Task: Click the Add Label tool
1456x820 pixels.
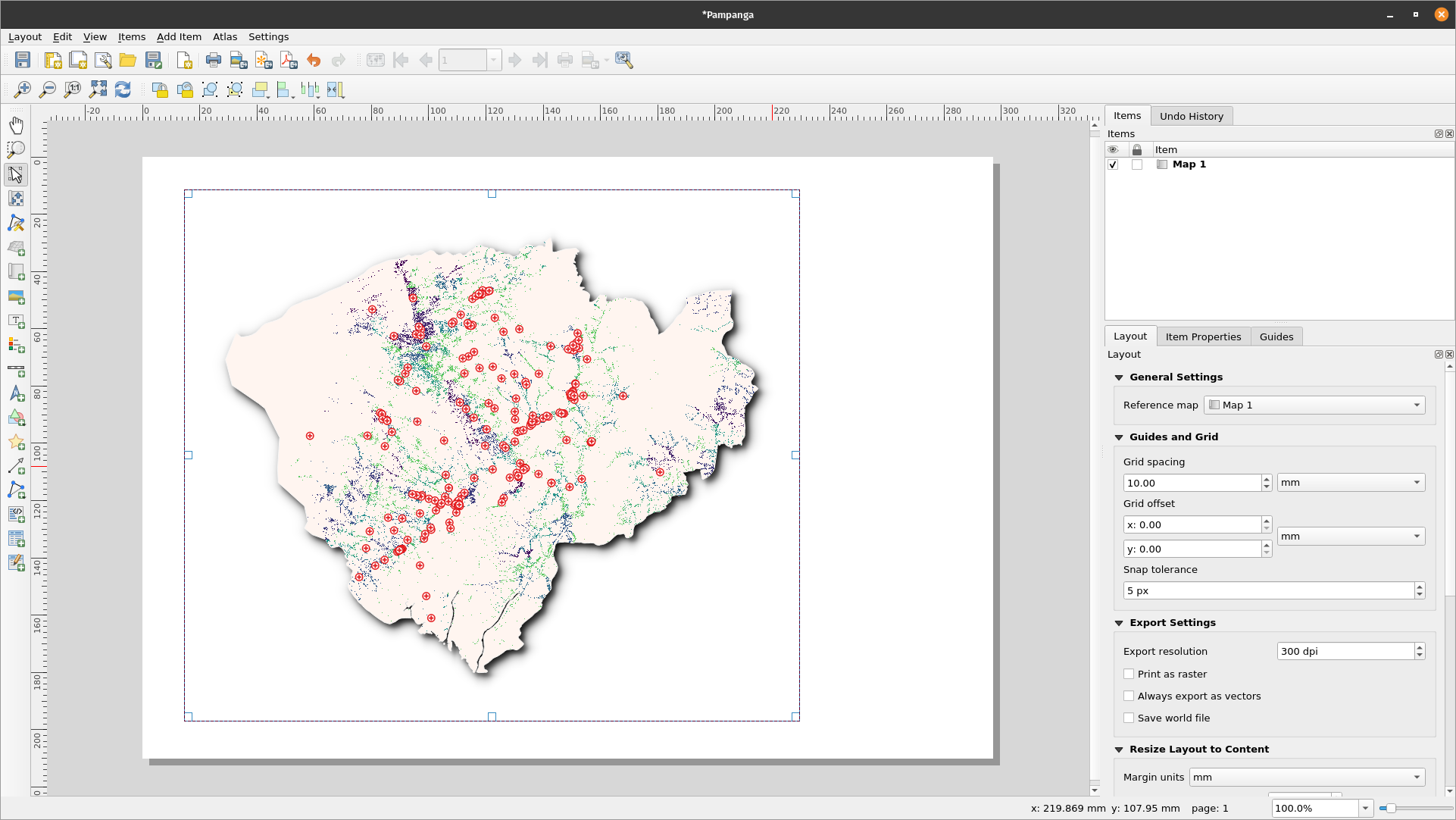Action: (16, 321)
